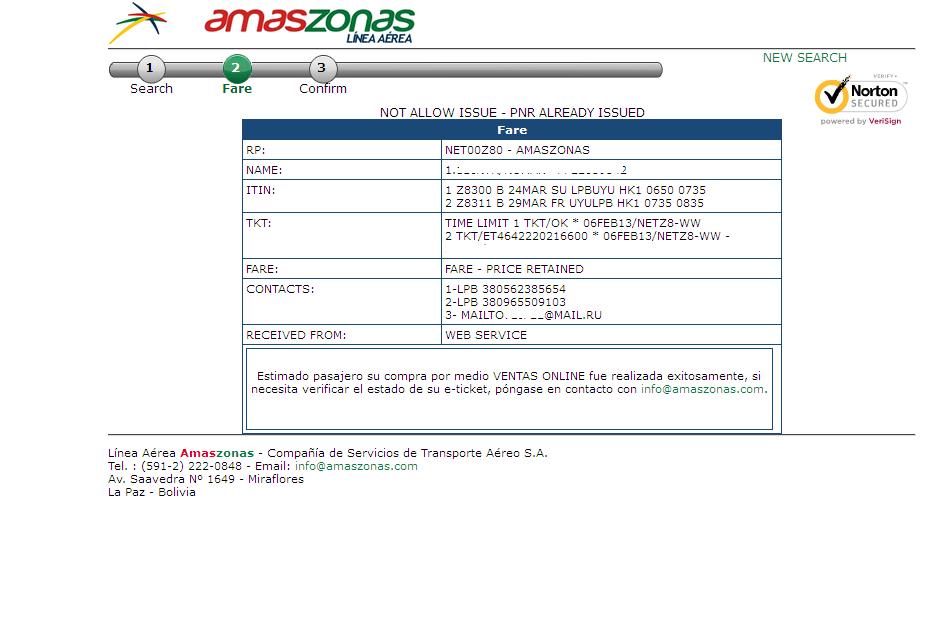Open the footer Email info@amaszonas.com link
943x625 pixels.
(356, 466)
